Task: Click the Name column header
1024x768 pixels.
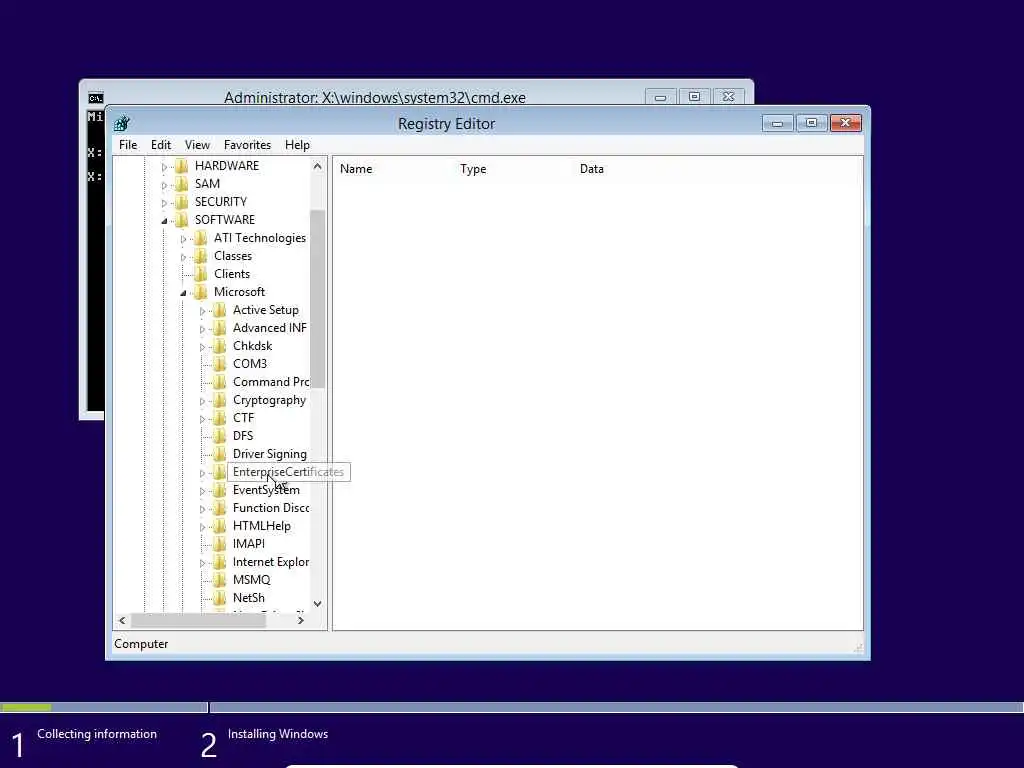Action: pos(356,168)
